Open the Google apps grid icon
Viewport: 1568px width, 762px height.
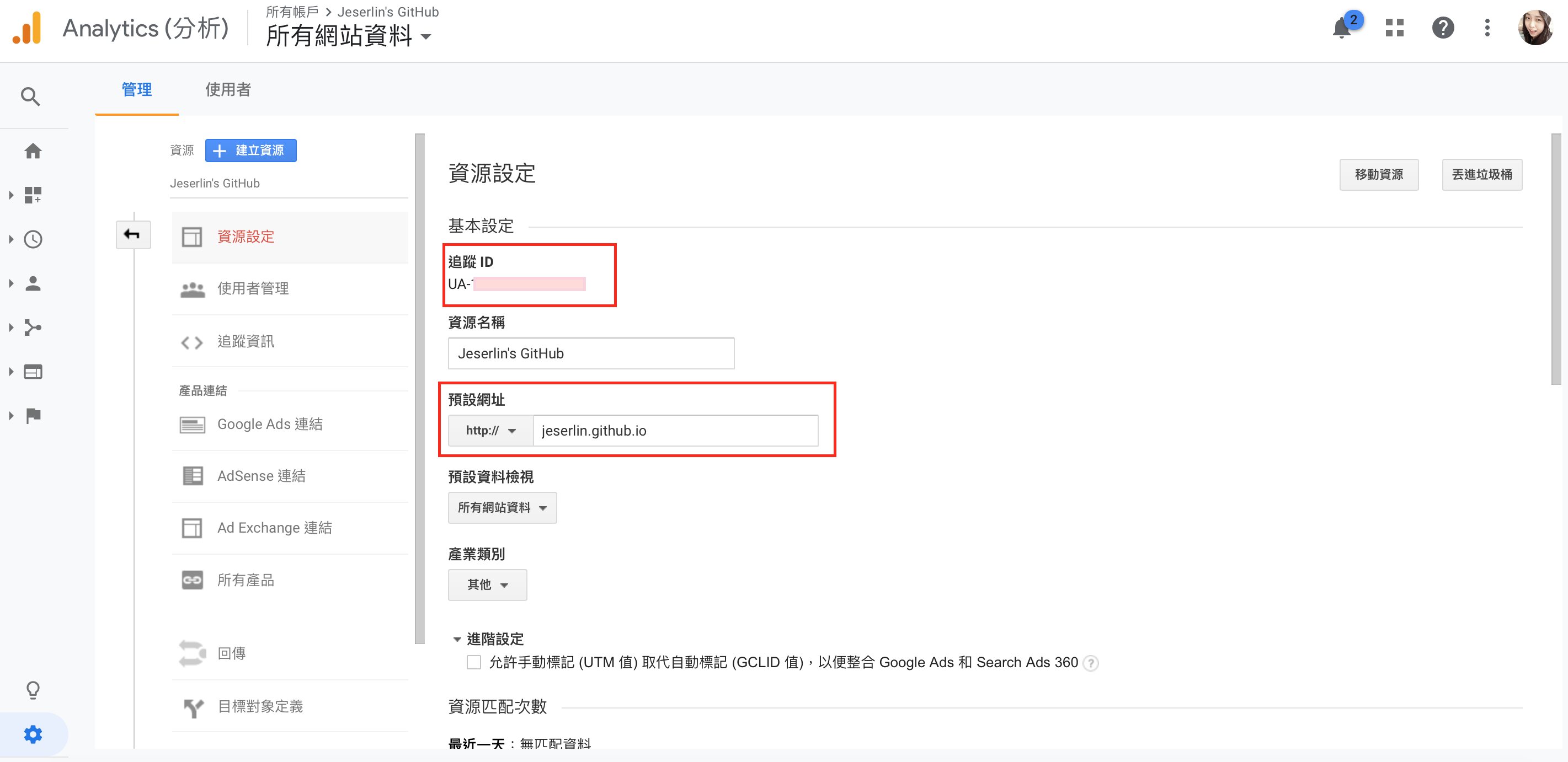tap(1395, 28)
